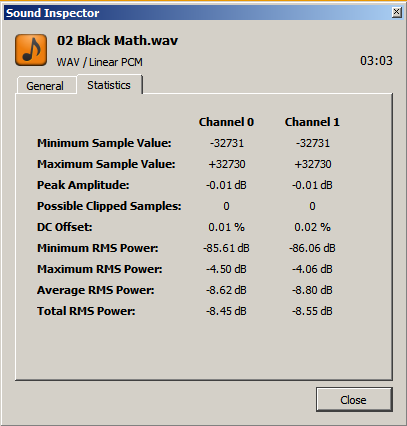The width and height of the screenshot is (407, 426).
Task: Click the Channel 1 column header
Action: [312, 122]
